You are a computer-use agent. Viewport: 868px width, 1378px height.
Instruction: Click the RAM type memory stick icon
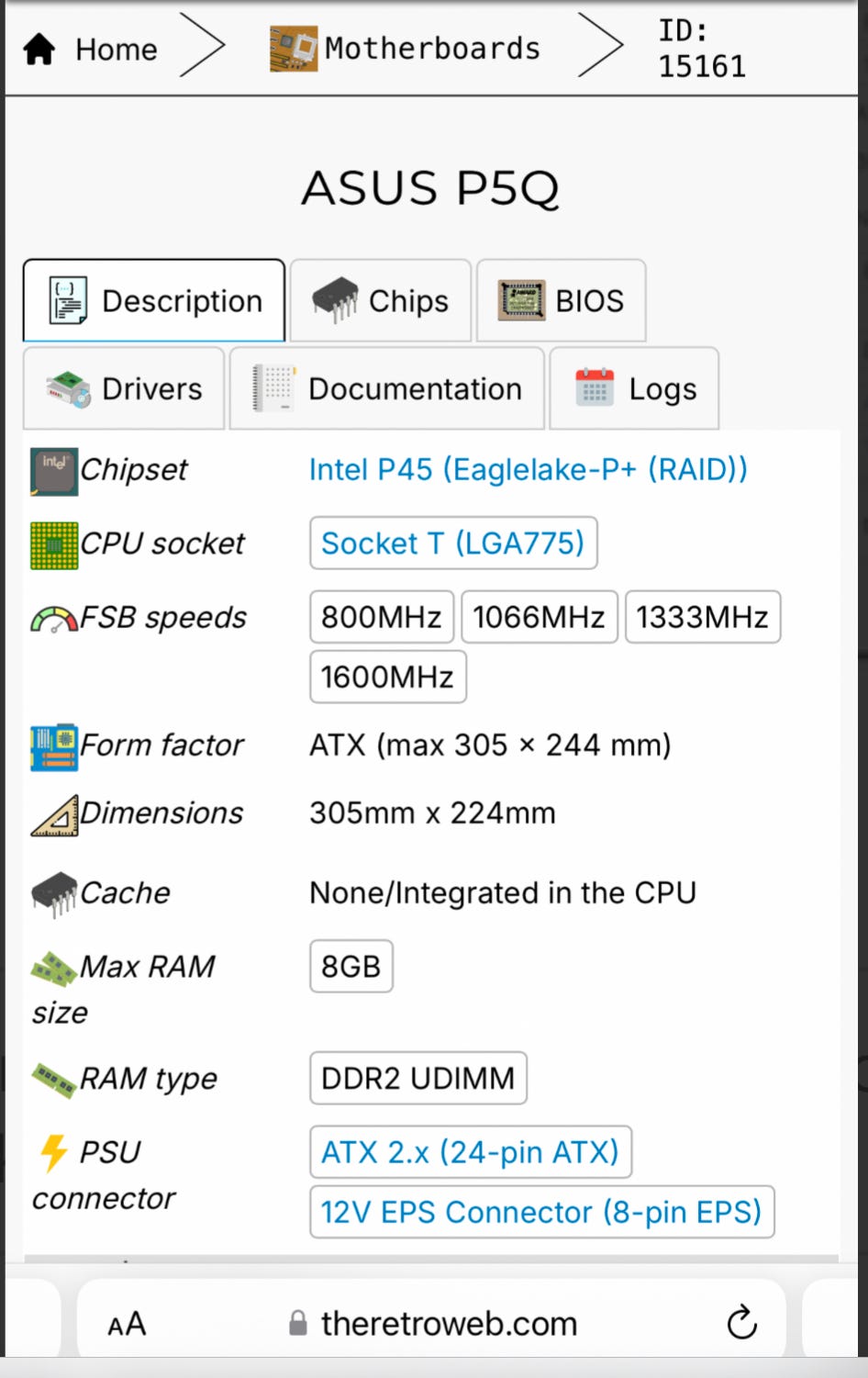point(54,1080)
